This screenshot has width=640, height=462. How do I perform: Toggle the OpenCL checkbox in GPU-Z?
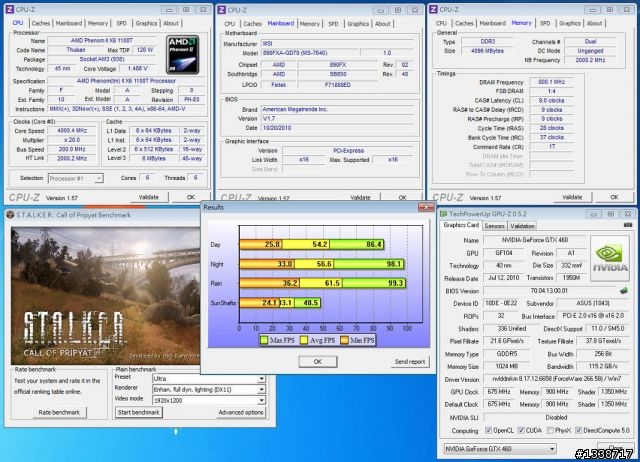point(488,430)
